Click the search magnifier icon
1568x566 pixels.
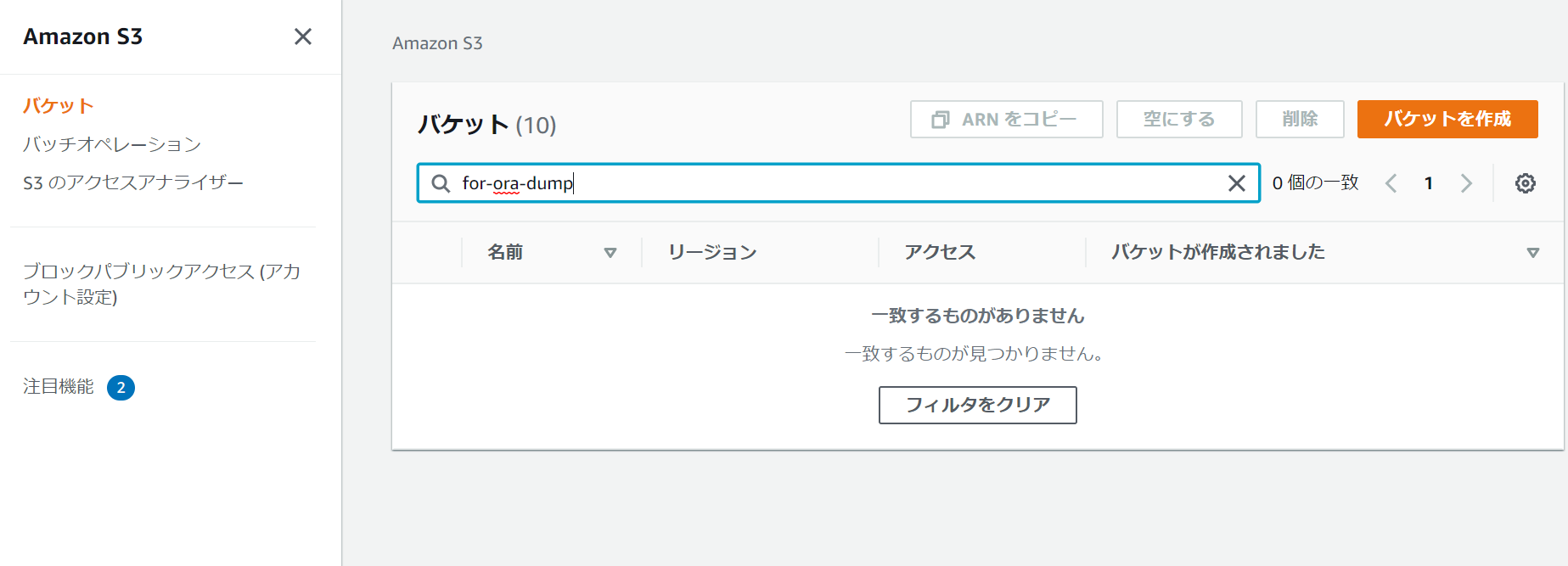point(441,183)
